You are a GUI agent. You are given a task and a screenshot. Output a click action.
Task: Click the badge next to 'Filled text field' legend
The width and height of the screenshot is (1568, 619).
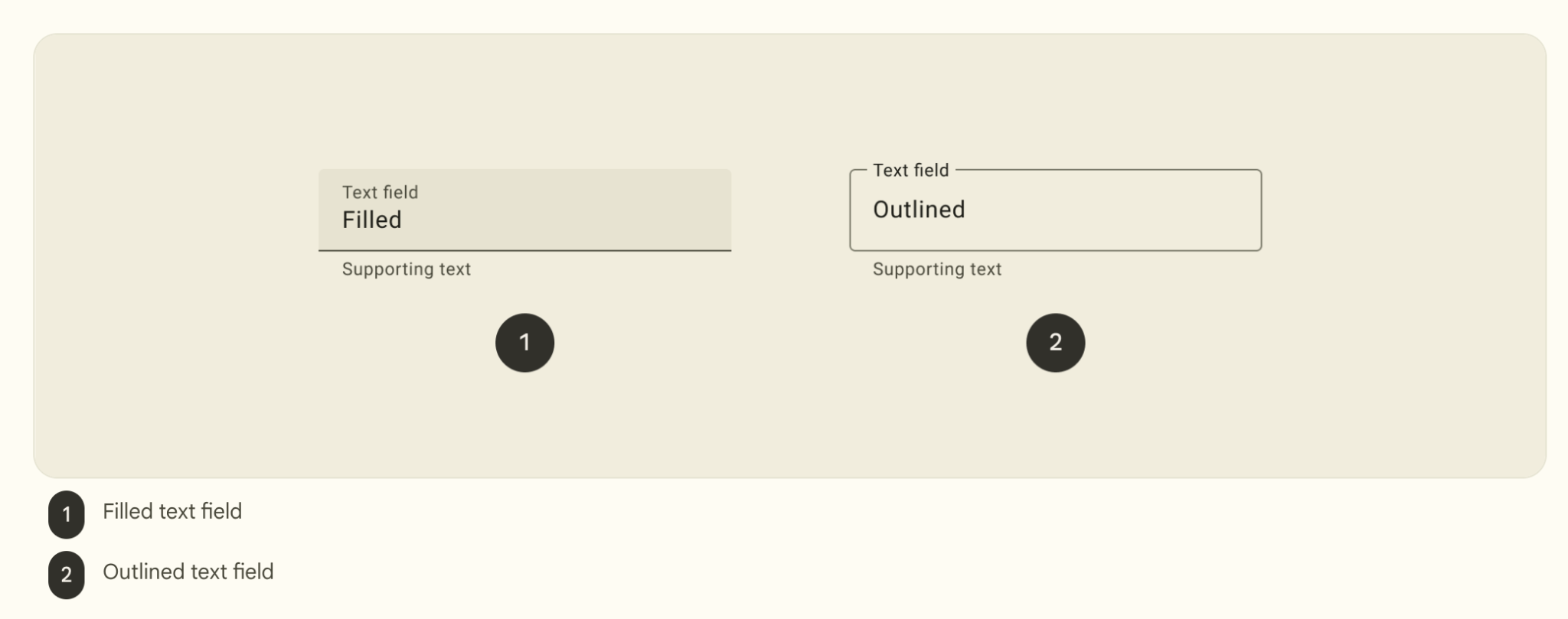click(65, 513)
